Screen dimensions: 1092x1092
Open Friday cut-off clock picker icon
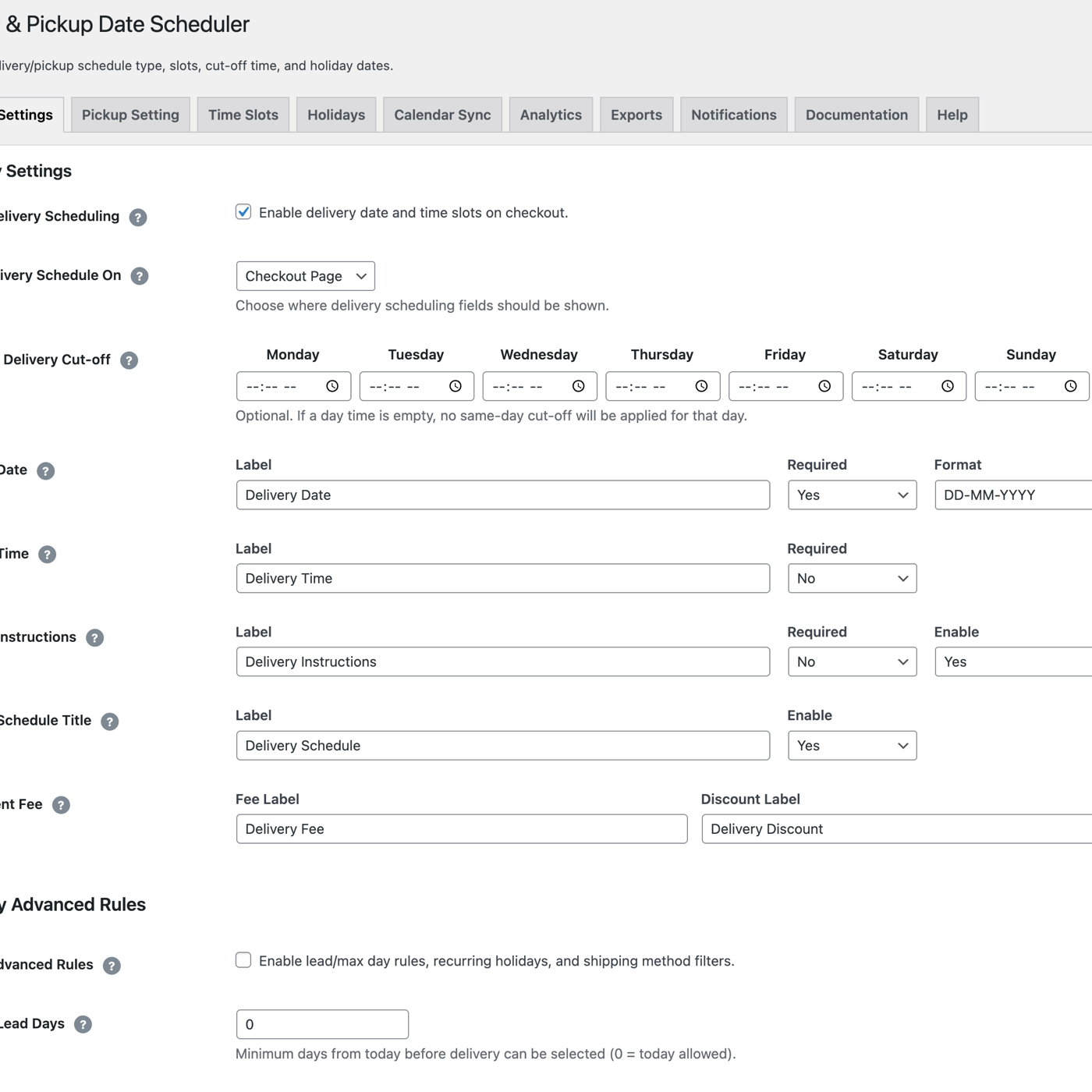(824, 386)
